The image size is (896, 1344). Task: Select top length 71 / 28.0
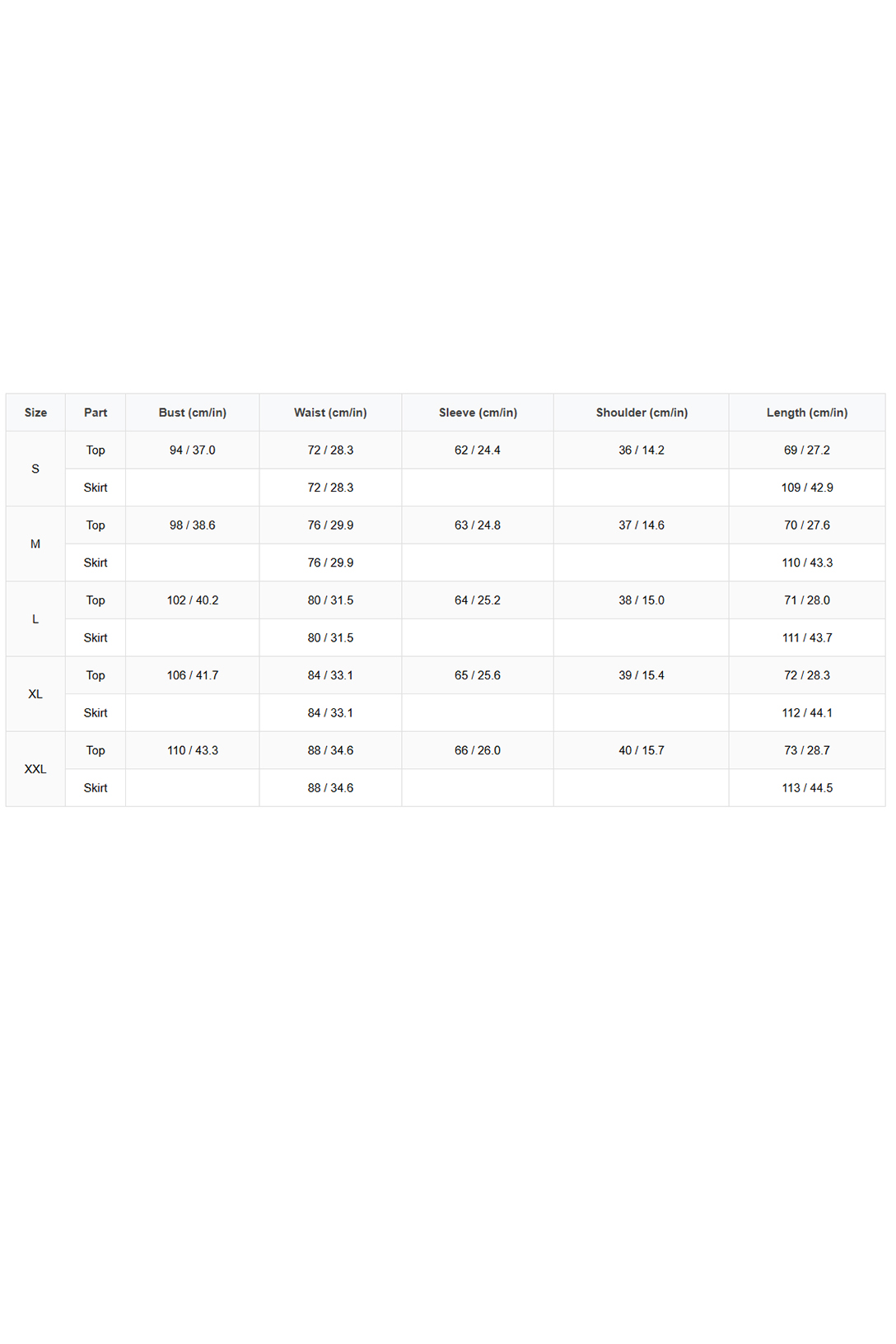point(807,600)
